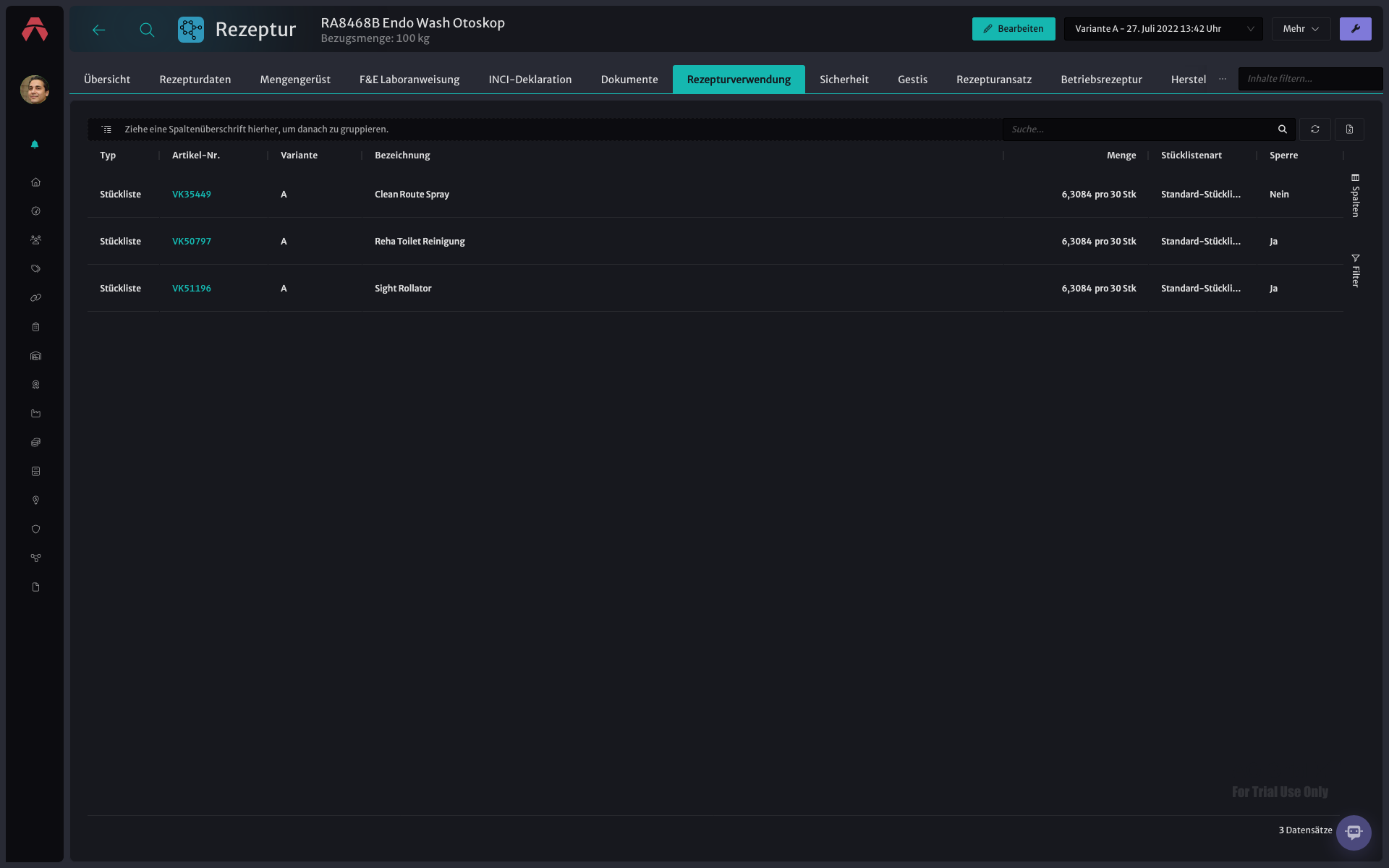Sort by Artikel-Nr. column header
1389x868 pixels.
196,156
